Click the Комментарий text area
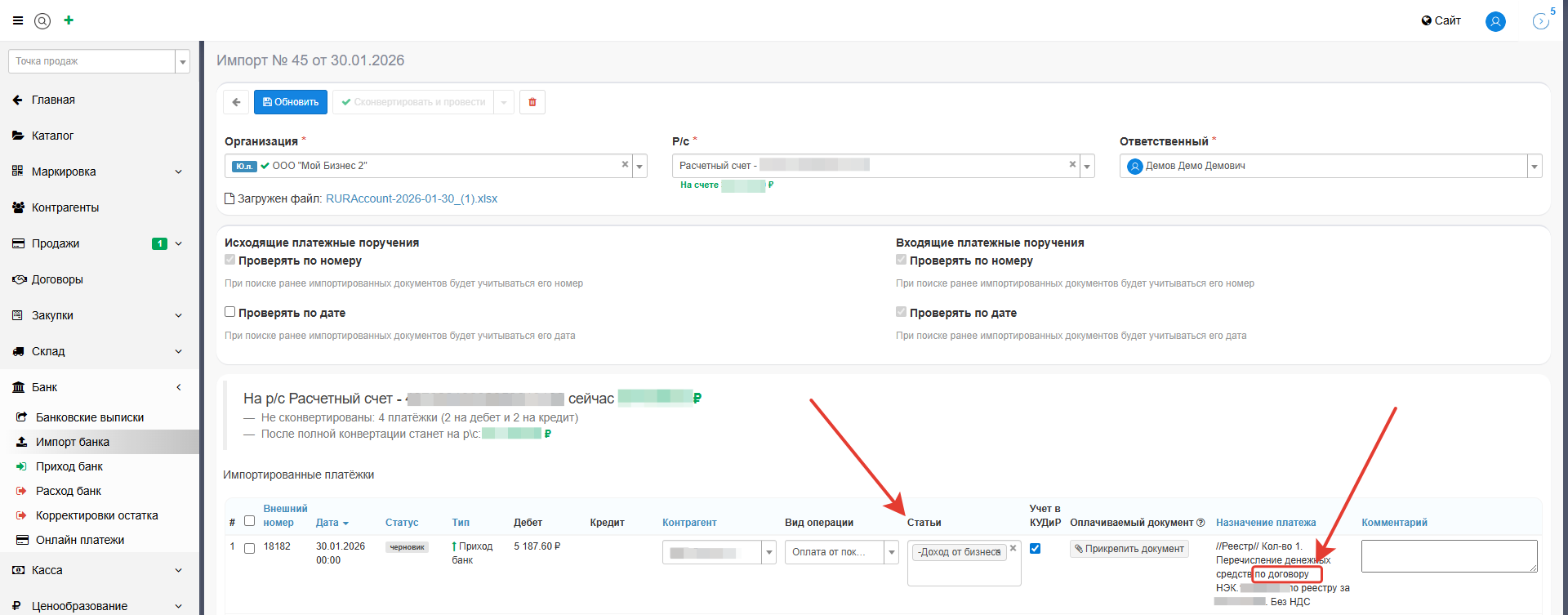This screenshot has width=1568, height=615. click(x=1448, y=555)
